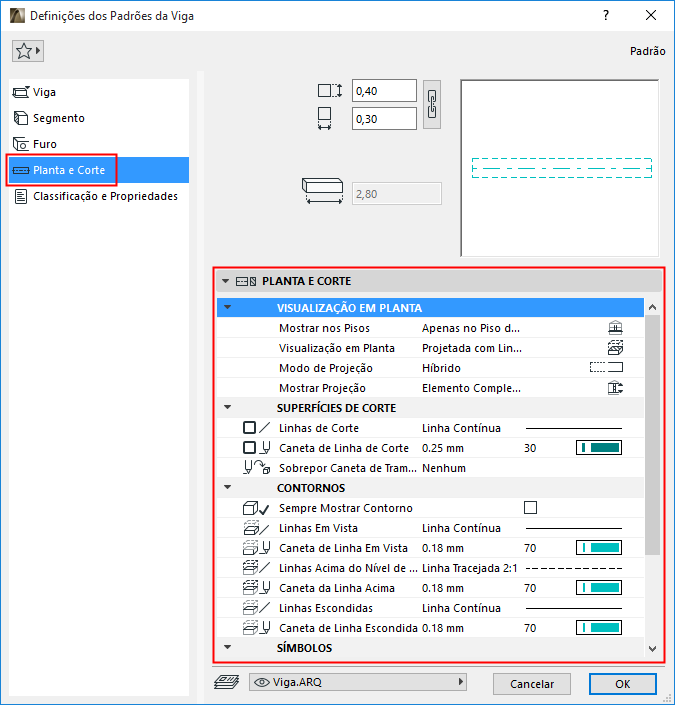This screenshot has width=675, height=705.
Task: Close the Definições dos Padrões dialog
Action: pyautogui.click(x=651, y=16)
